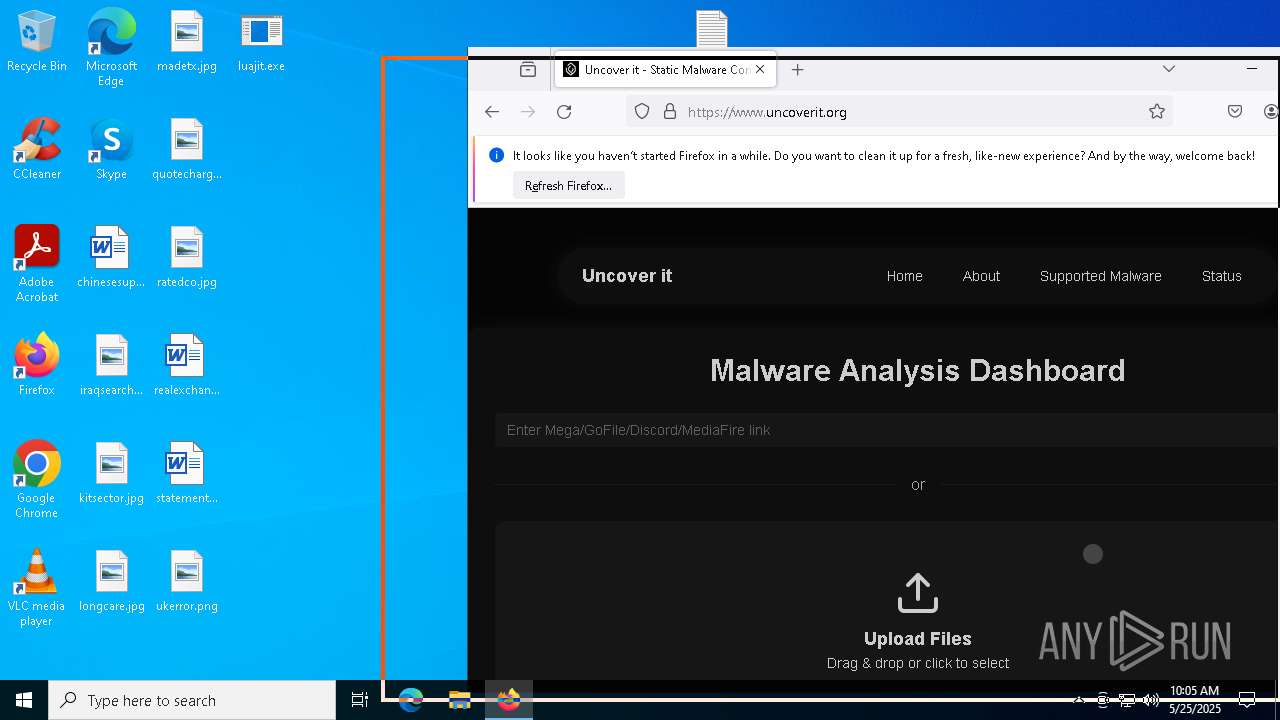
Task: Open Edge from the taskbar
Action: coord(411,700)
